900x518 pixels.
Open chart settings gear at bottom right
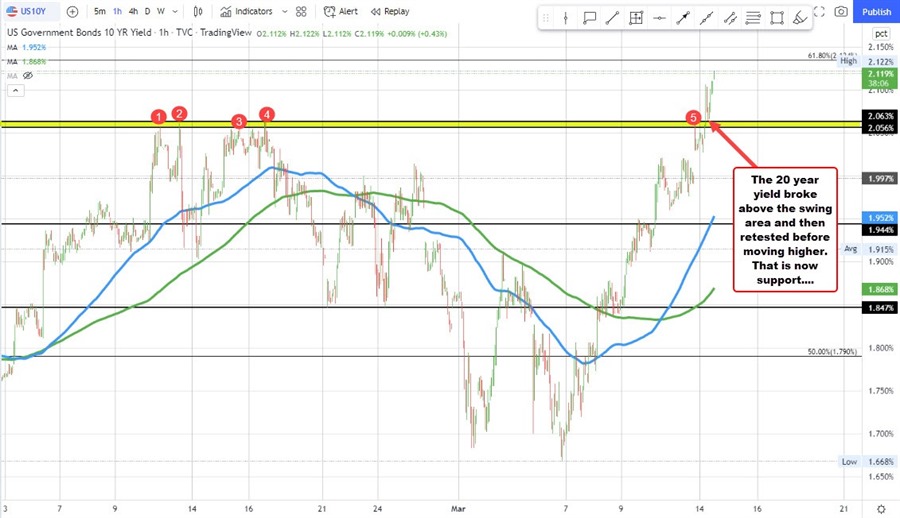point(880,508)
